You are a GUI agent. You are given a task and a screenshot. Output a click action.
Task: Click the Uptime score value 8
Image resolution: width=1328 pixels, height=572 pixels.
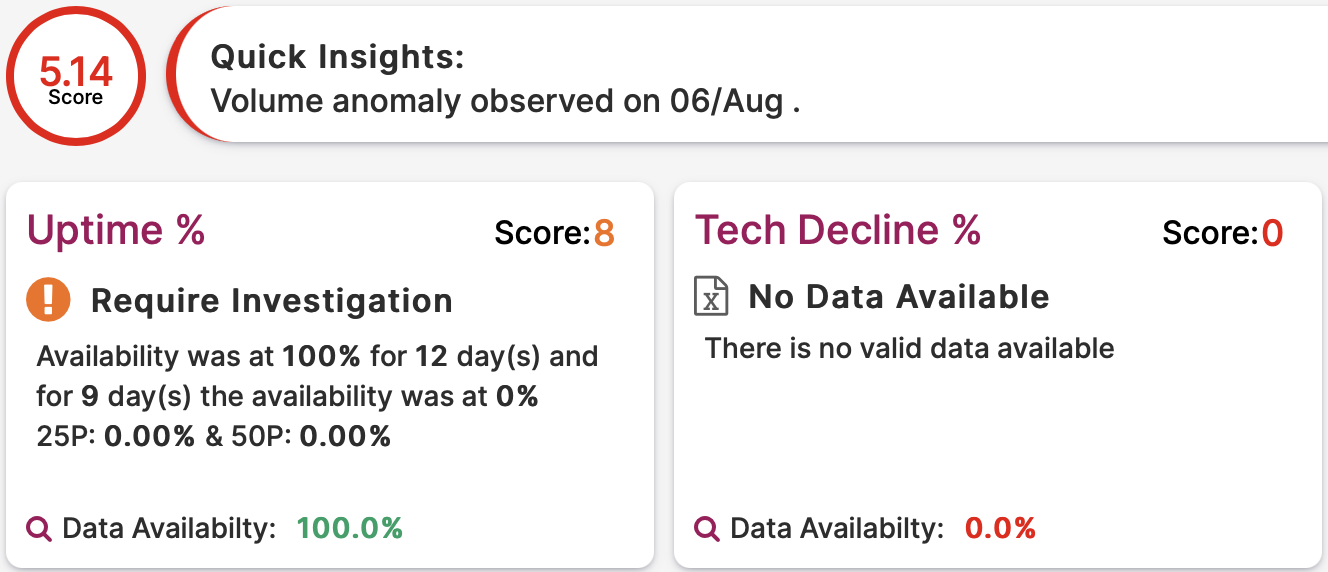[604, 234]
